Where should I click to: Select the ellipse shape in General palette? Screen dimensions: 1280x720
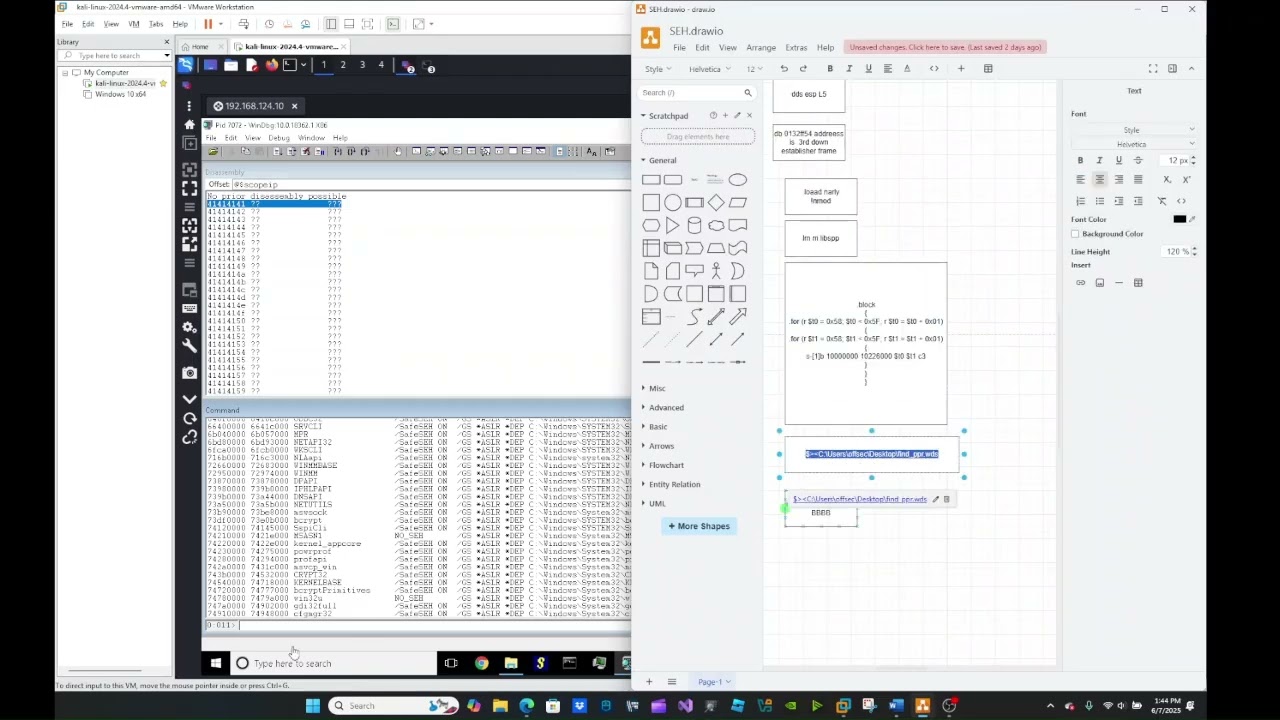click(x=737, y=180)
